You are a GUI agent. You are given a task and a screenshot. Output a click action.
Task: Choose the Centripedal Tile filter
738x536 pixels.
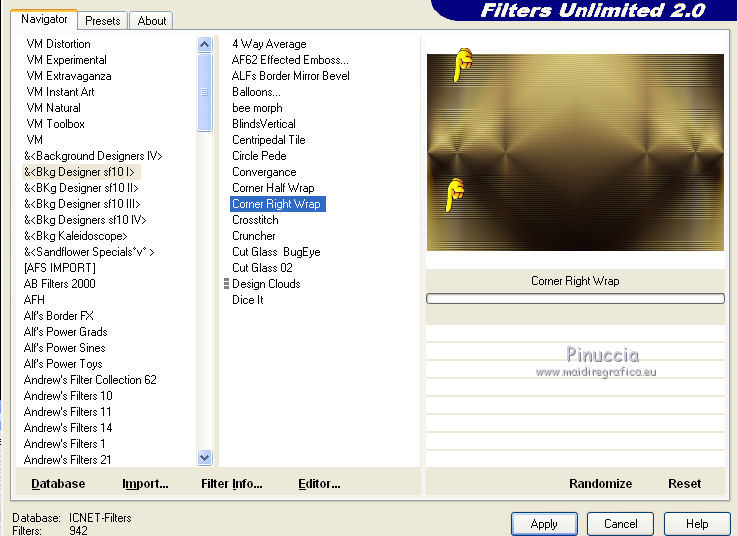[x=268, y=140]
